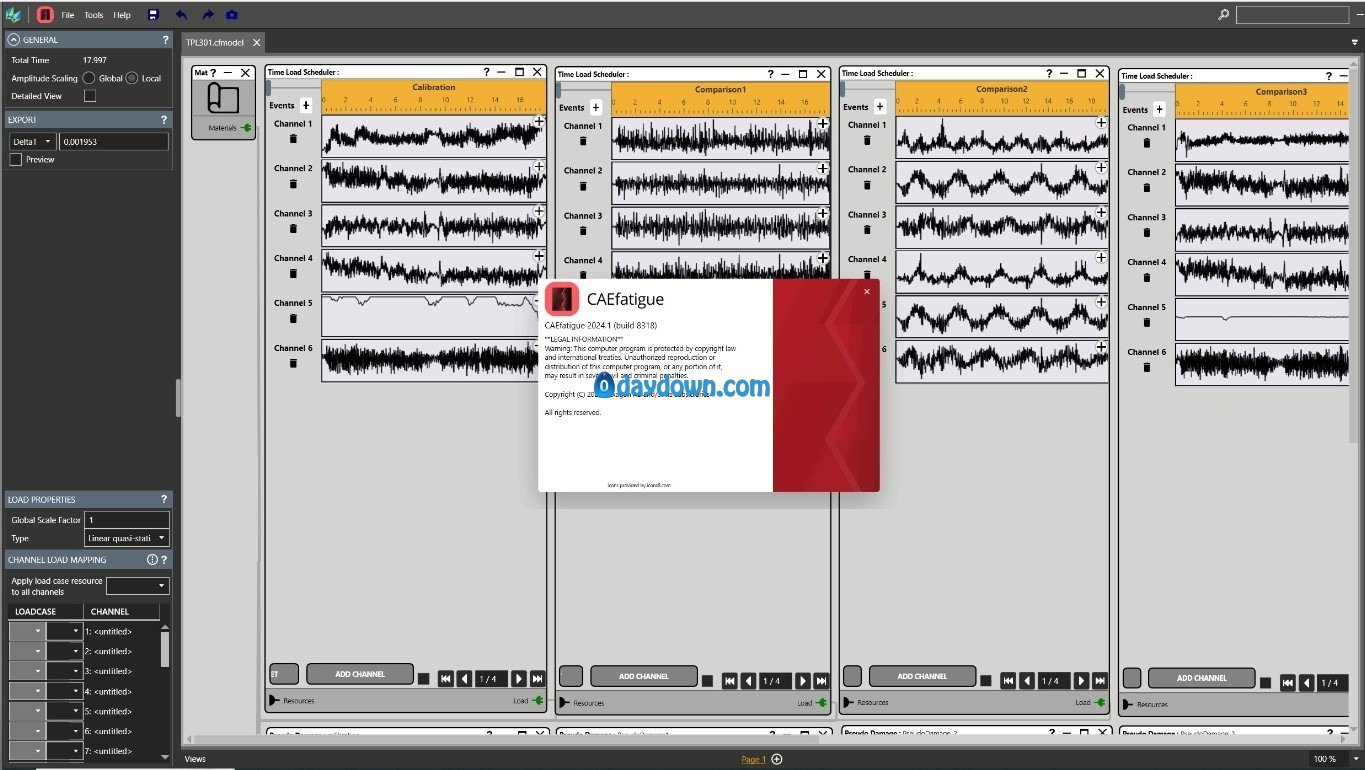The image size is (1365, 770).
Task: Open the Help menu
Action: coord(122,15)
